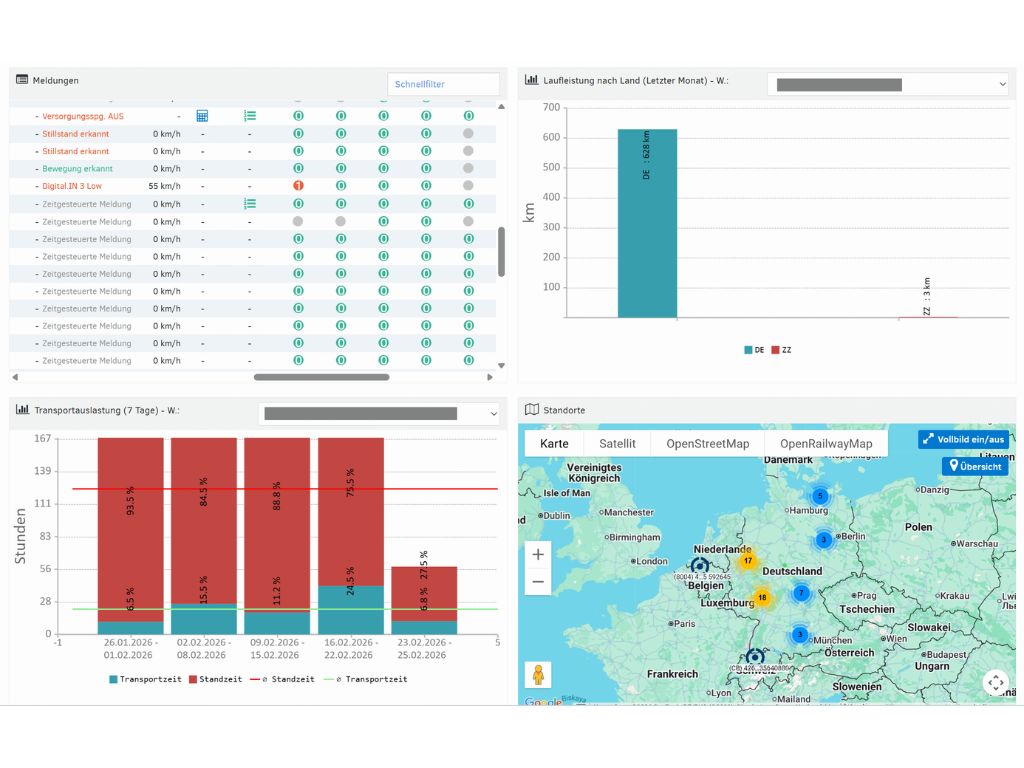Zoom out the map with minus button
The image size is (1024, 768).
[538, 581]
